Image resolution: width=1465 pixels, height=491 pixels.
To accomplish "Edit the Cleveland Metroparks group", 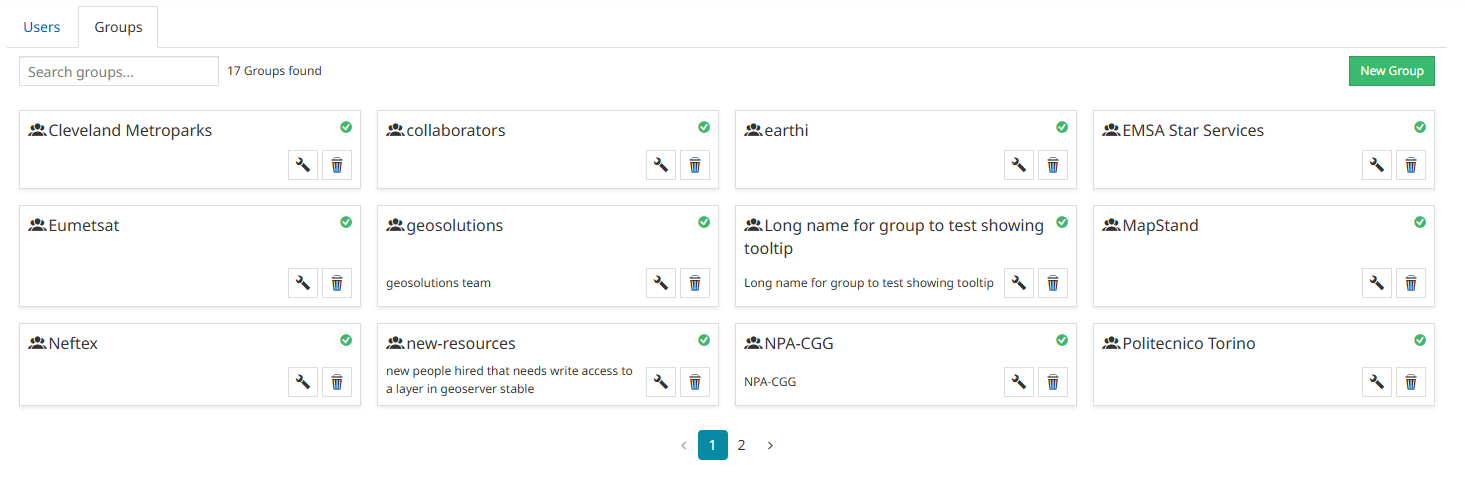I will coord(303,165).
